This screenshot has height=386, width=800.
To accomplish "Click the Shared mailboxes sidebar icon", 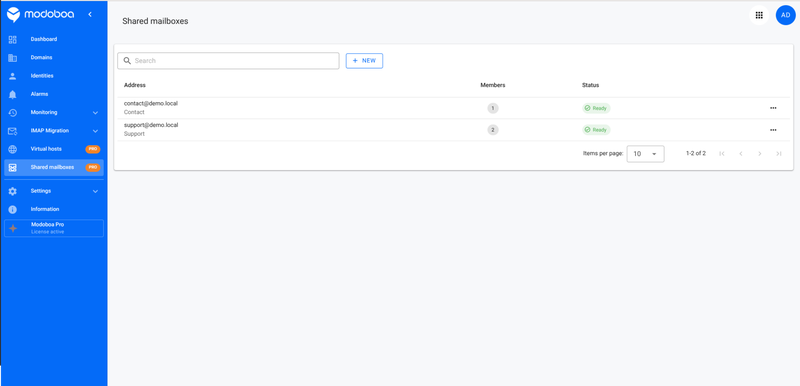I will 13,168.
